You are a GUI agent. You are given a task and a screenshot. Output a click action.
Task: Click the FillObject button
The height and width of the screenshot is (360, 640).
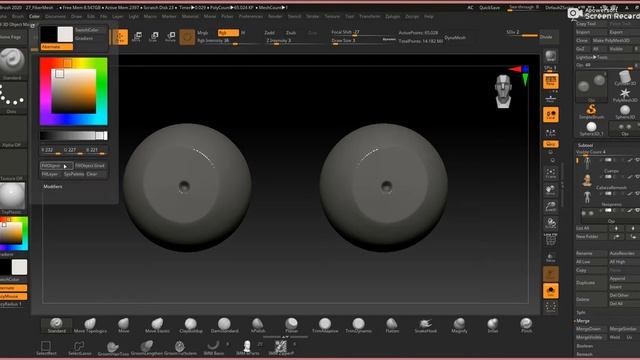tap(56, 166)
